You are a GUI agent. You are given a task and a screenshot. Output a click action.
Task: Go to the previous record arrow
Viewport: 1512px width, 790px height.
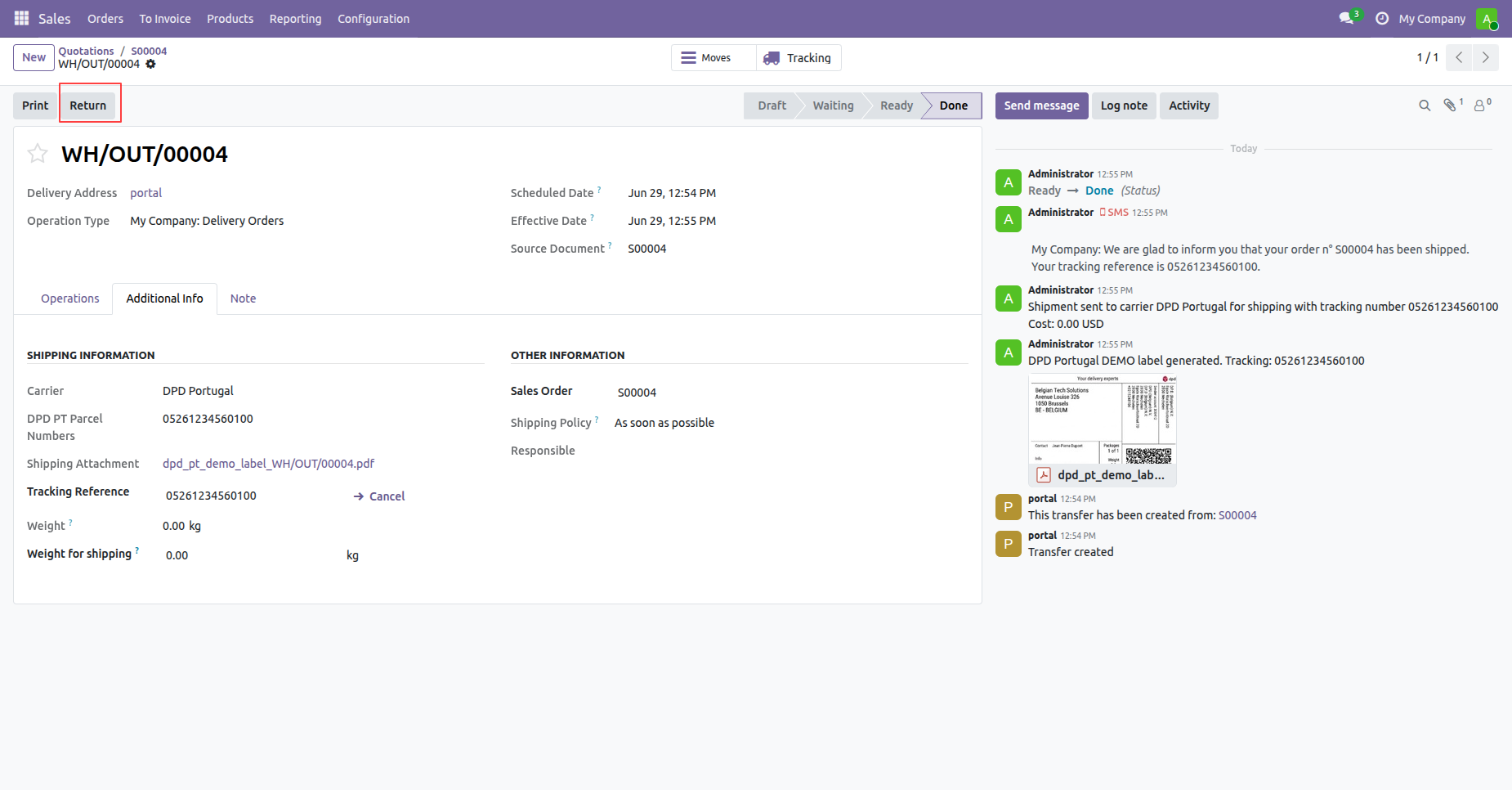pyautogui.click(x=1459, y=57)
